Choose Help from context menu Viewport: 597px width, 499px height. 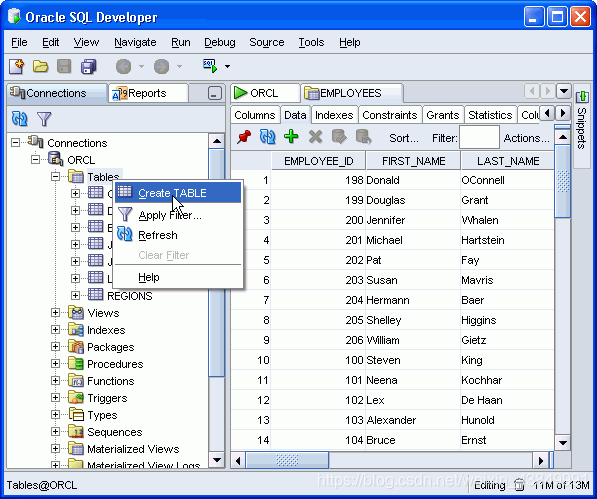tap(178, 277)
